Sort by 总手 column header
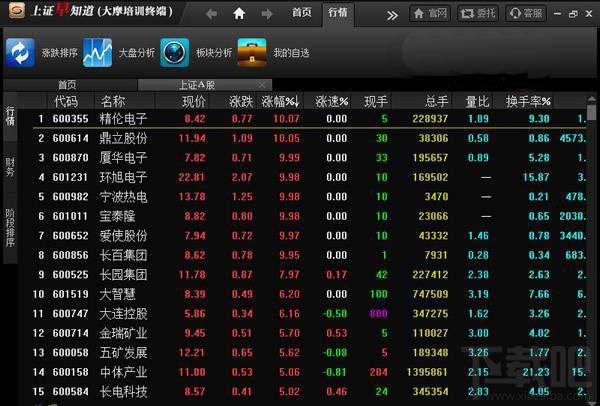 [x=436, y=102]
